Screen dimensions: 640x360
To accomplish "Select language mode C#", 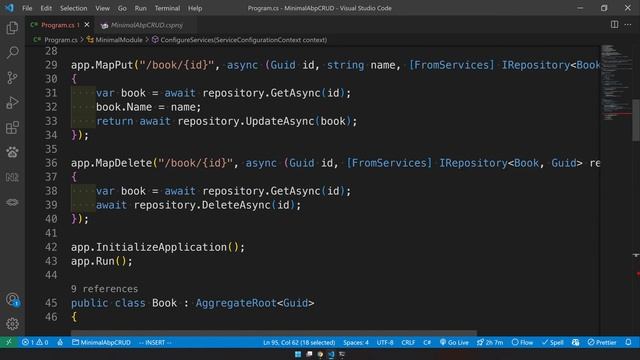I will (427, 342).
